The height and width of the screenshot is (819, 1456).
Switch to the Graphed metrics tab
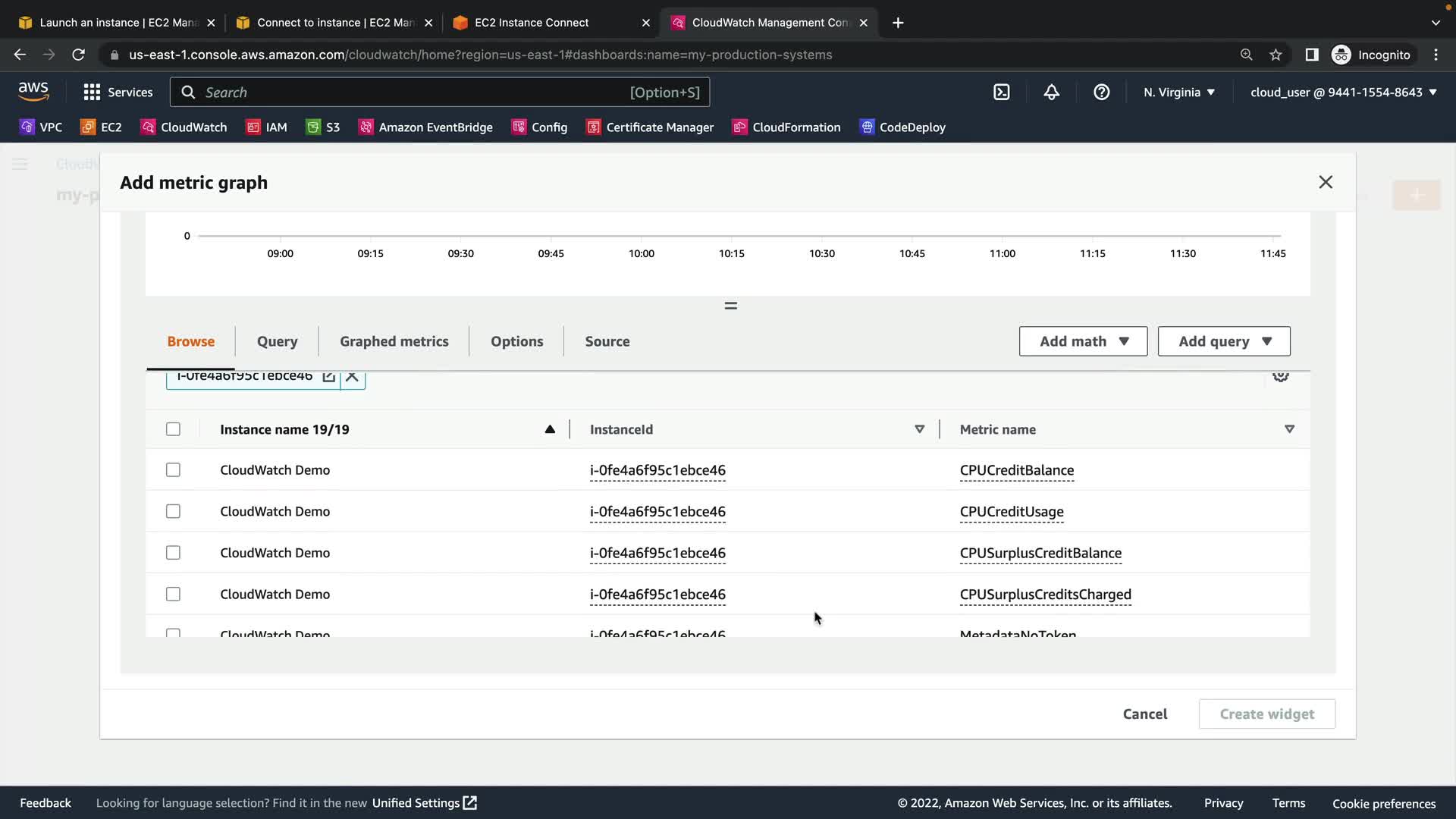tap(394, 341)
